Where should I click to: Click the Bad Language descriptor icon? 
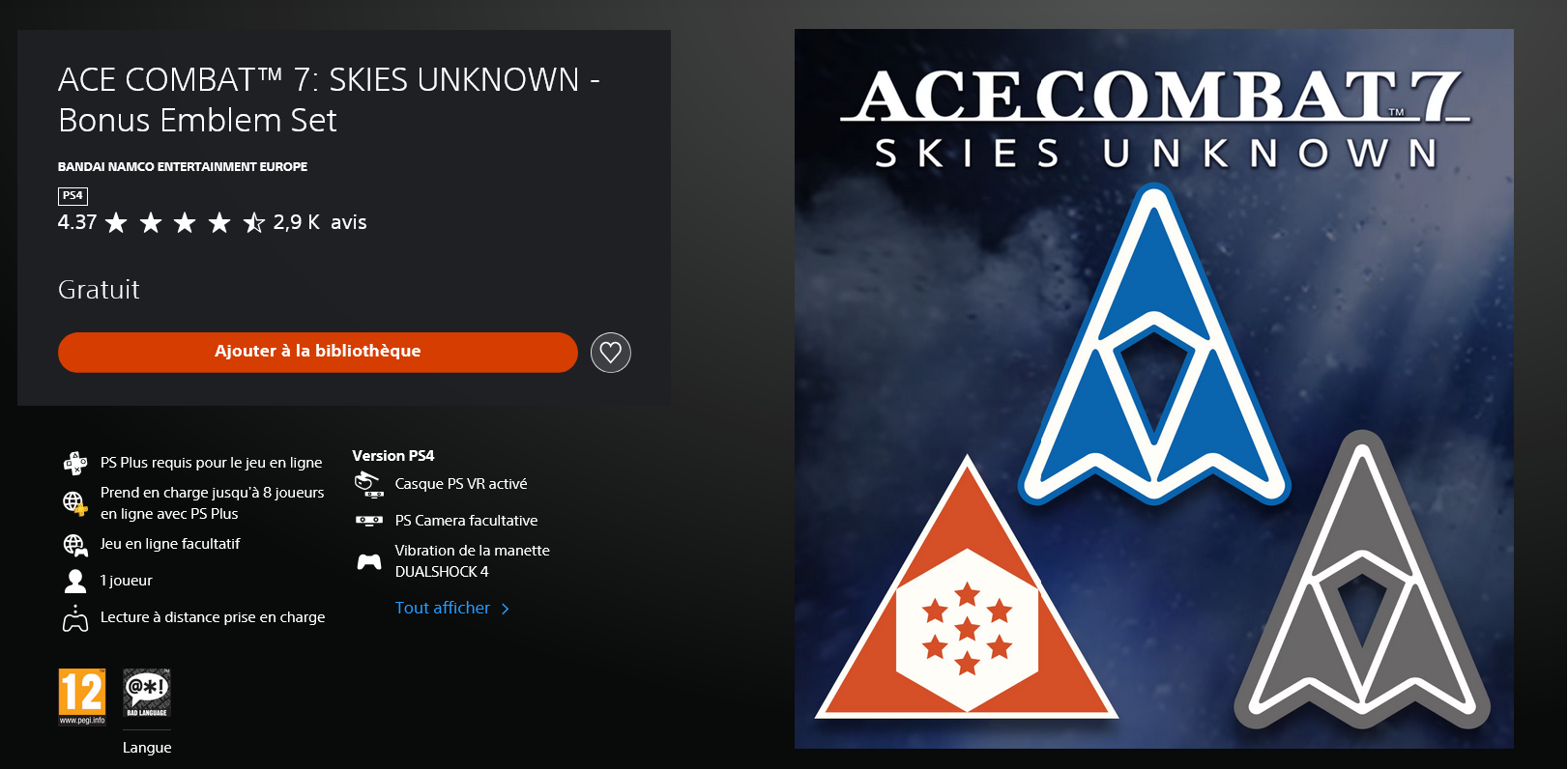coord(147,694)
